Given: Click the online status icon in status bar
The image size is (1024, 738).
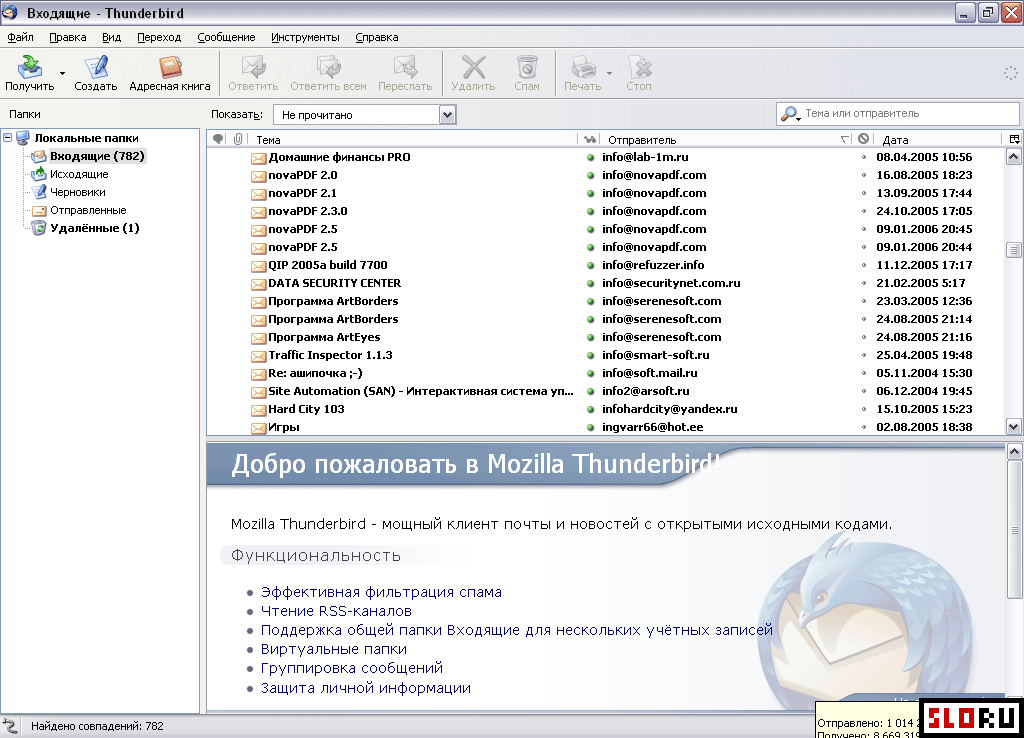Looking at the screenshot, I should 10,726.
